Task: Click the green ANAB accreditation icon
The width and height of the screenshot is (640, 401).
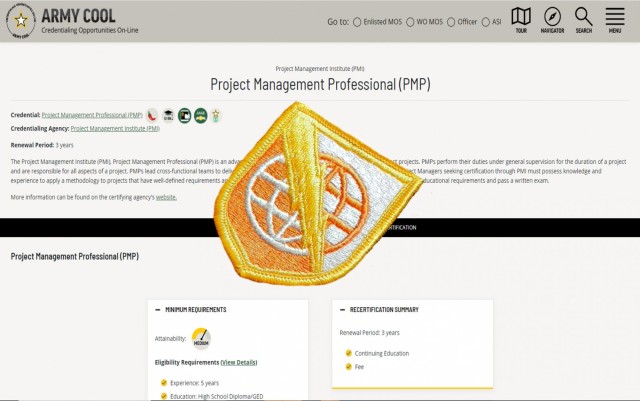Action: [x=200, y=116]
